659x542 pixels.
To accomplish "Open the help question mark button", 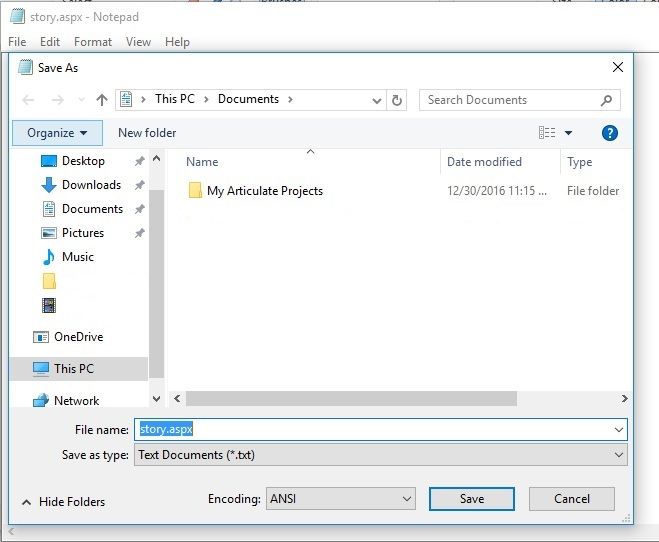I will pos(609,133).
